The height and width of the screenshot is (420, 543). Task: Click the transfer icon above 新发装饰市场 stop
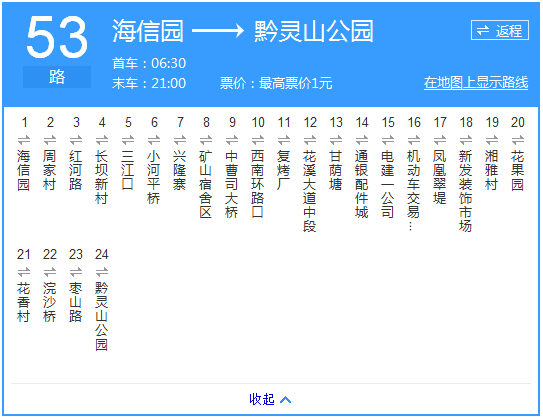(465, 140)
